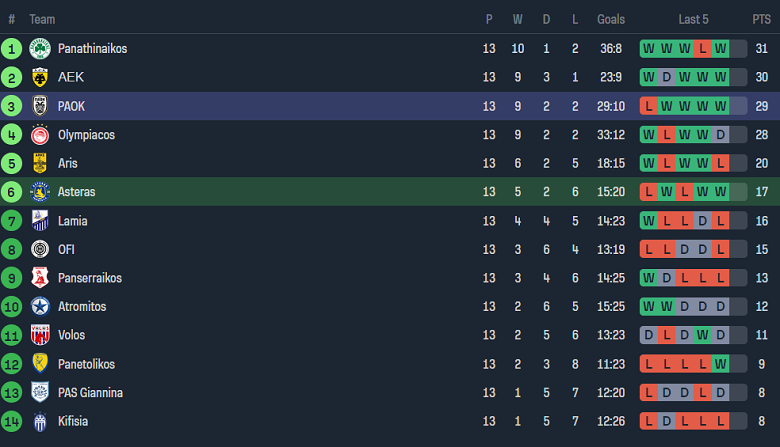Click the Lamia club crest icon
The height and width of the screenshot is (447, 780).
[x=40, y=221]
